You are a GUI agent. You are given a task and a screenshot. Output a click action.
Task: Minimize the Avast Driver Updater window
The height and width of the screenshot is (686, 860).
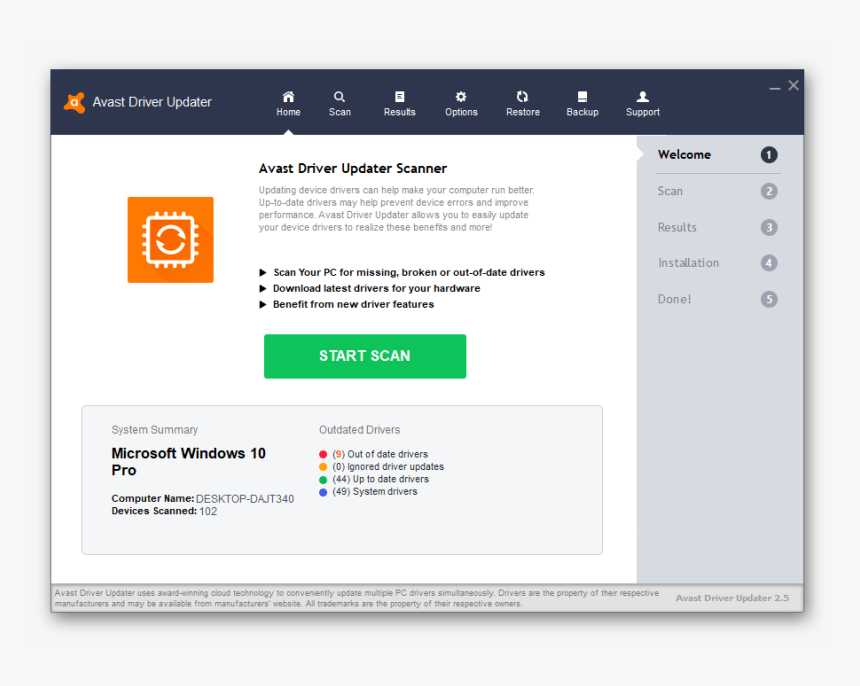[774, 87]
